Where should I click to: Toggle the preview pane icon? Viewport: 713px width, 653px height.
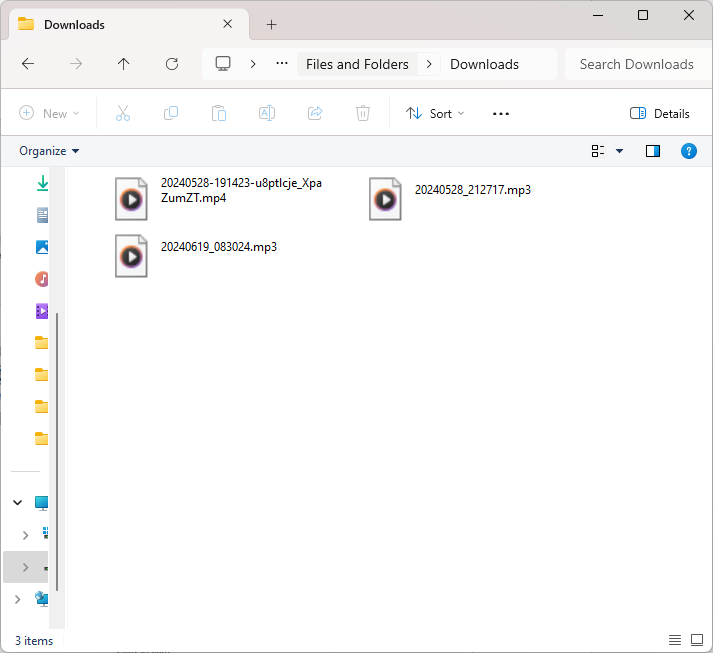click(x=653, y=151)
